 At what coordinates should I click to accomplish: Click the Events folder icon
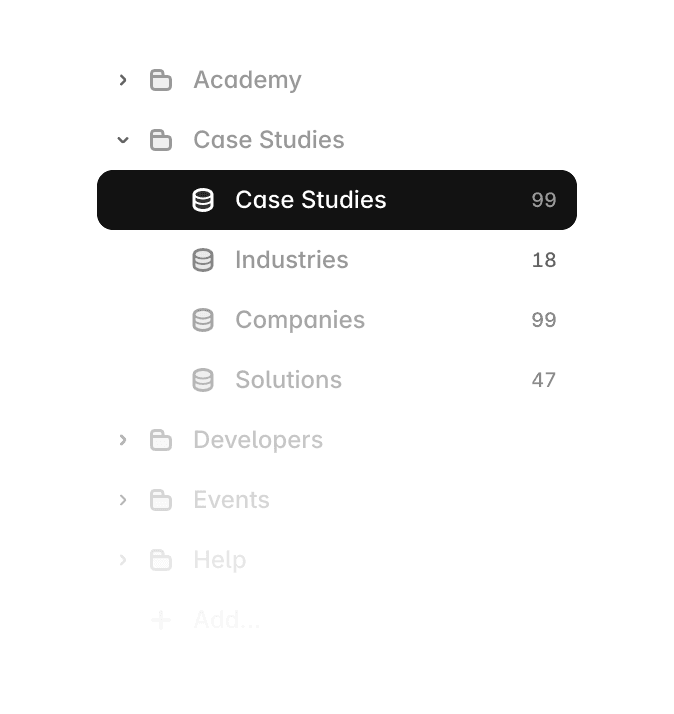(161, 500)
